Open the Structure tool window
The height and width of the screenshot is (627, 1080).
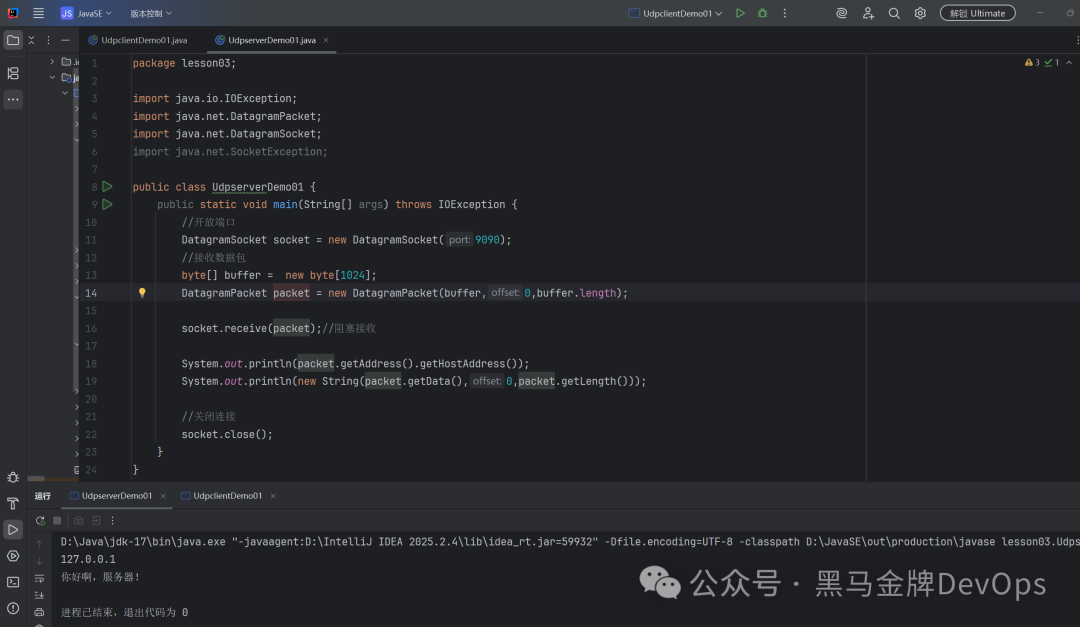(x=12, y=73)
